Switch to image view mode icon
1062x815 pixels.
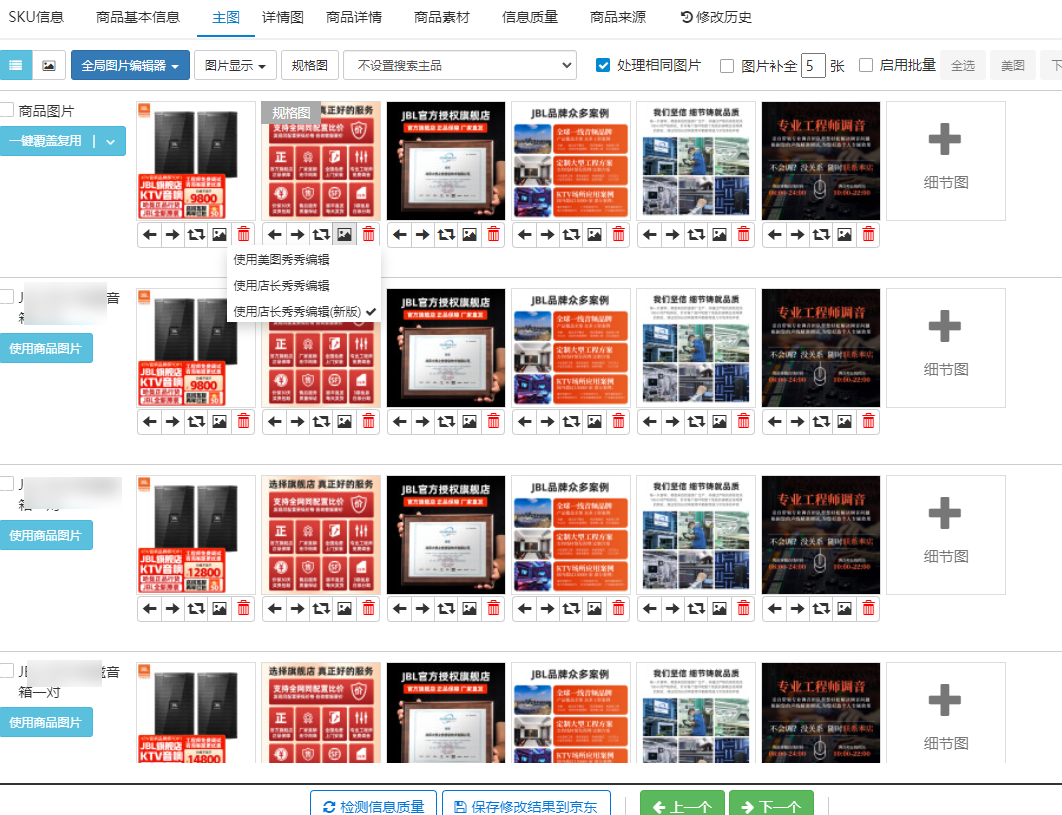49,66
